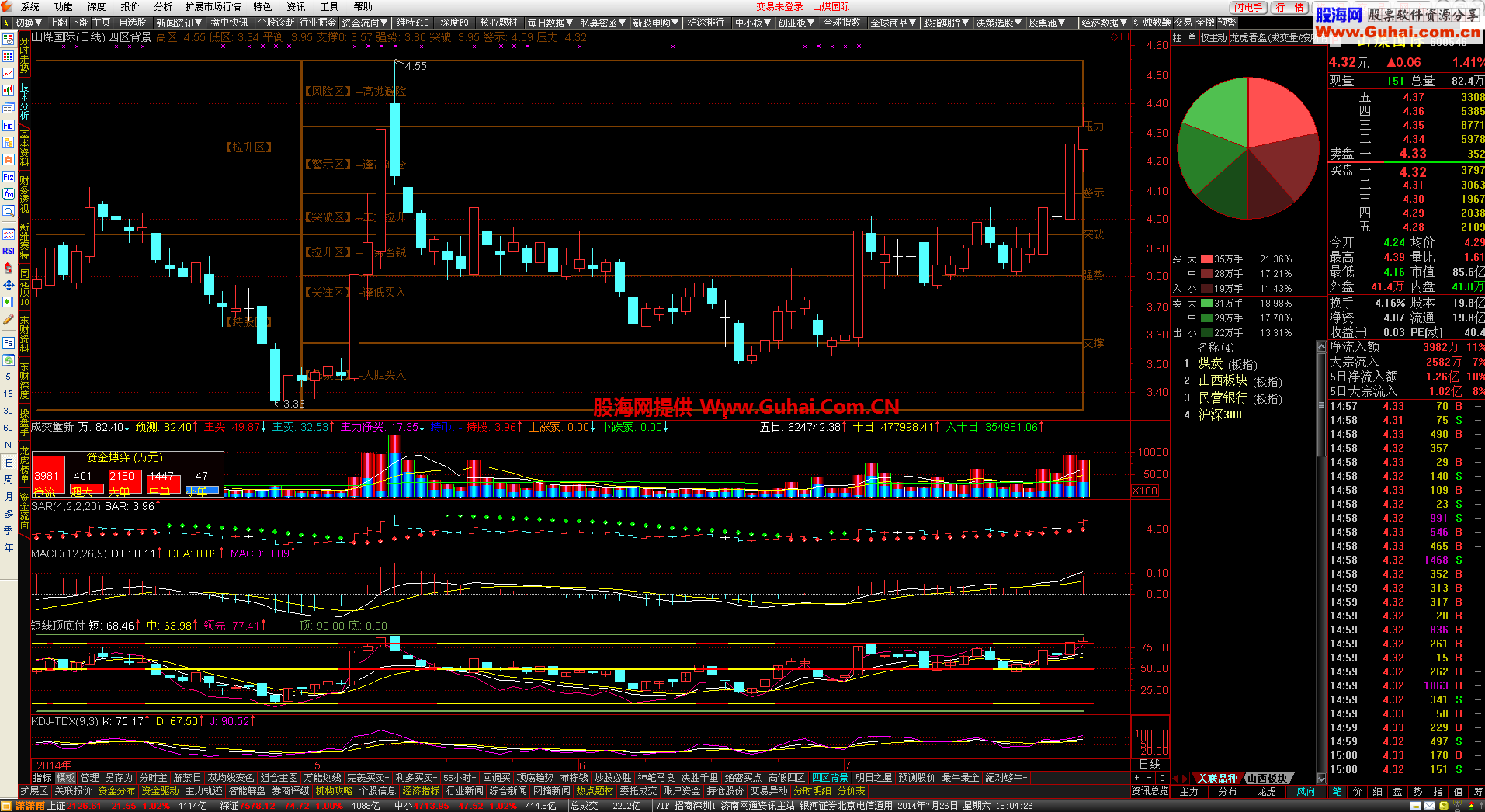Select the 日 period in left sidebar
This screenshot has width=1485, height=812.
coord(9,463)
